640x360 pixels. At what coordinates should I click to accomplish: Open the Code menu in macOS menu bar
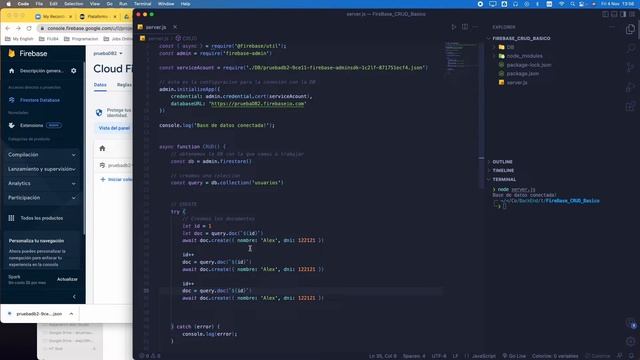click(x=23, y=4)
